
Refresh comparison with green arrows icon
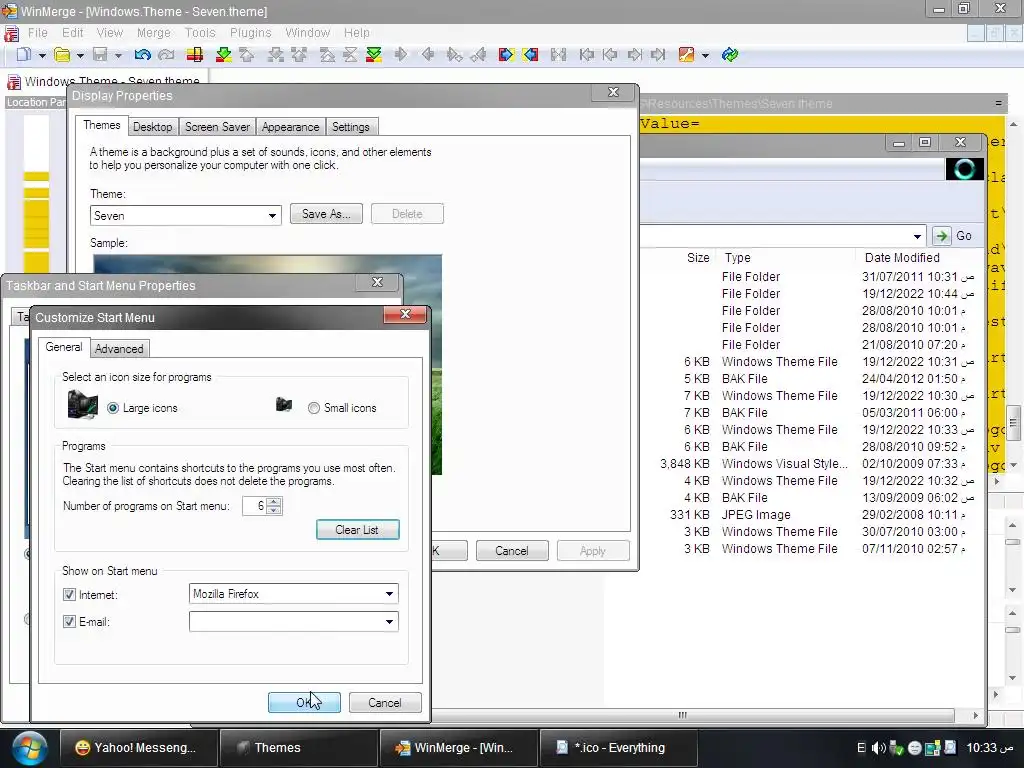point(730,55)
